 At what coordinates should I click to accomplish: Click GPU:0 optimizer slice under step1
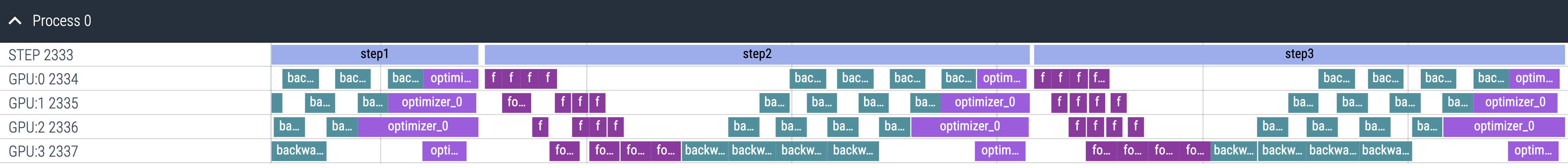click(x=450, y=78)
